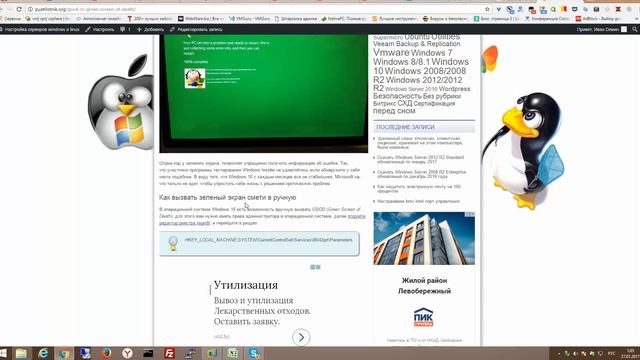Open Excel from the taskbar
This screenshot has height=360, width=640.
pyautogui.click(x=233, y=353)
